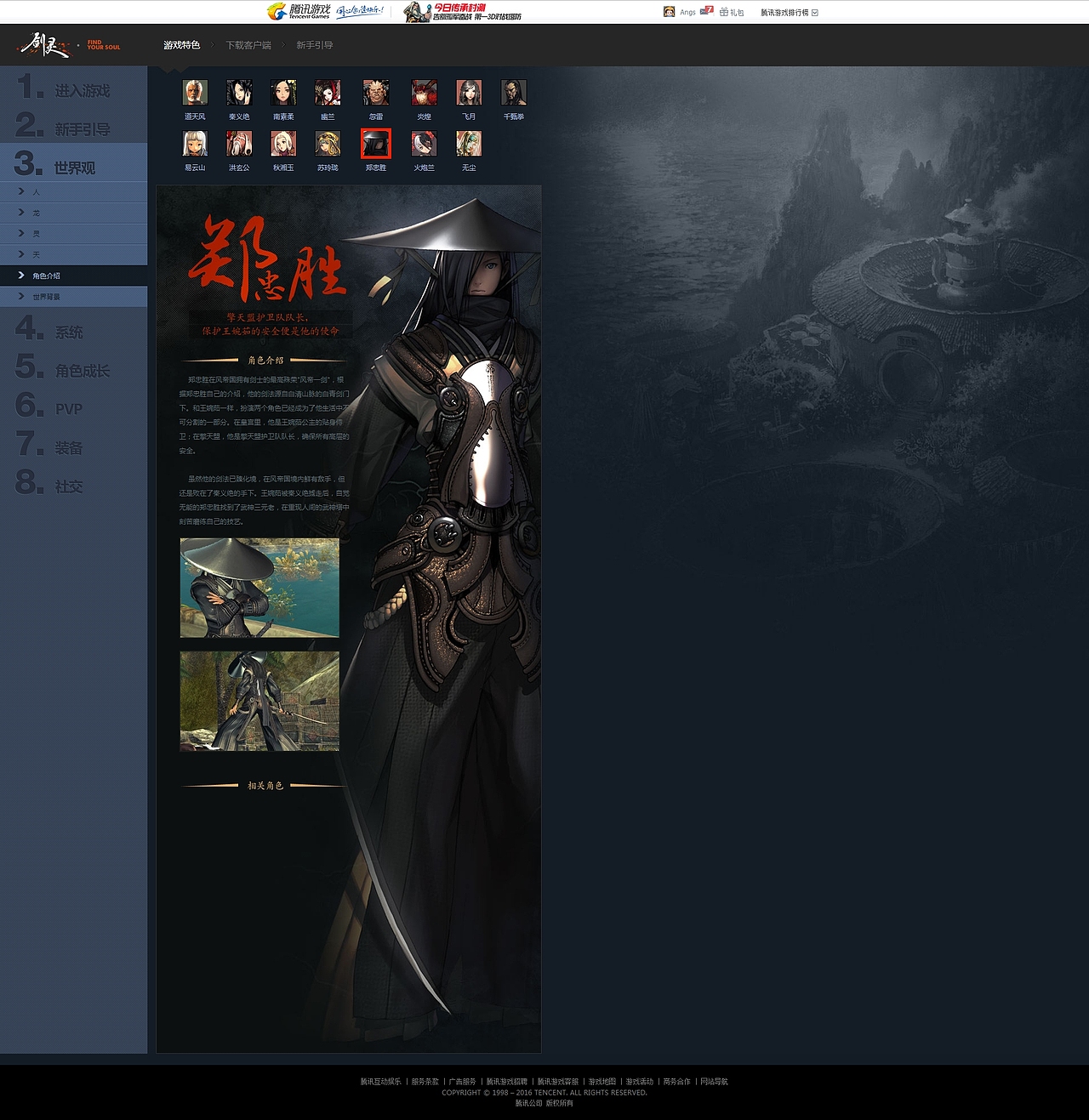Open the Angs user avatar
This screenshot has height=1120, width=1089.
pos(669,12)
